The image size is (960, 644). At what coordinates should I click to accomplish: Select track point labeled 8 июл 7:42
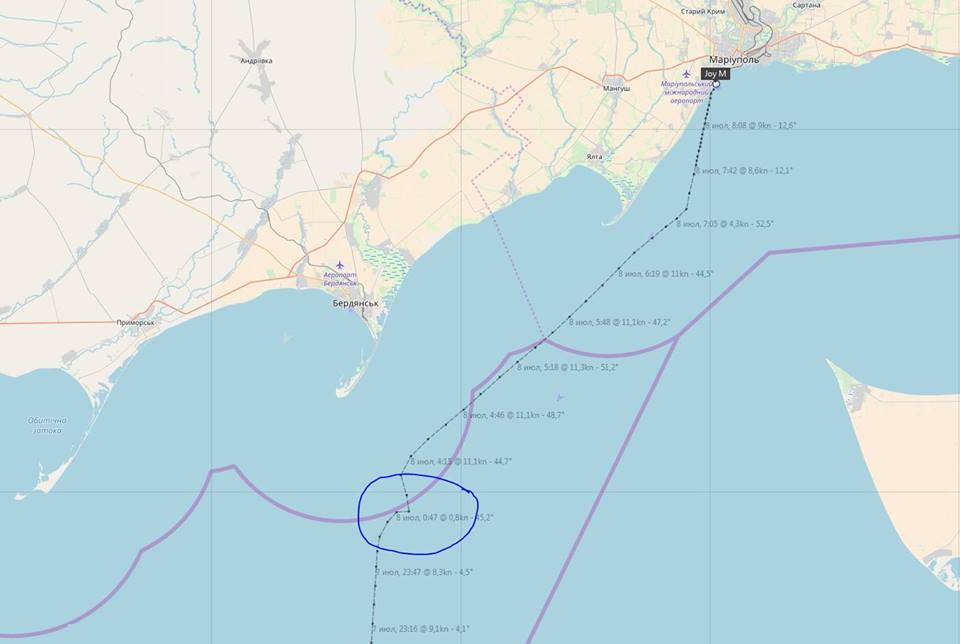click(696, 171)
